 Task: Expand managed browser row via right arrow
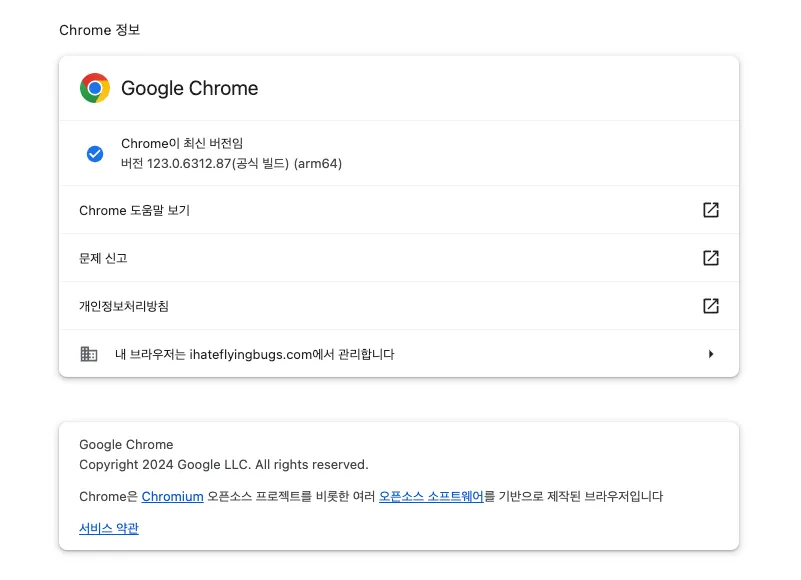(711, 354)
